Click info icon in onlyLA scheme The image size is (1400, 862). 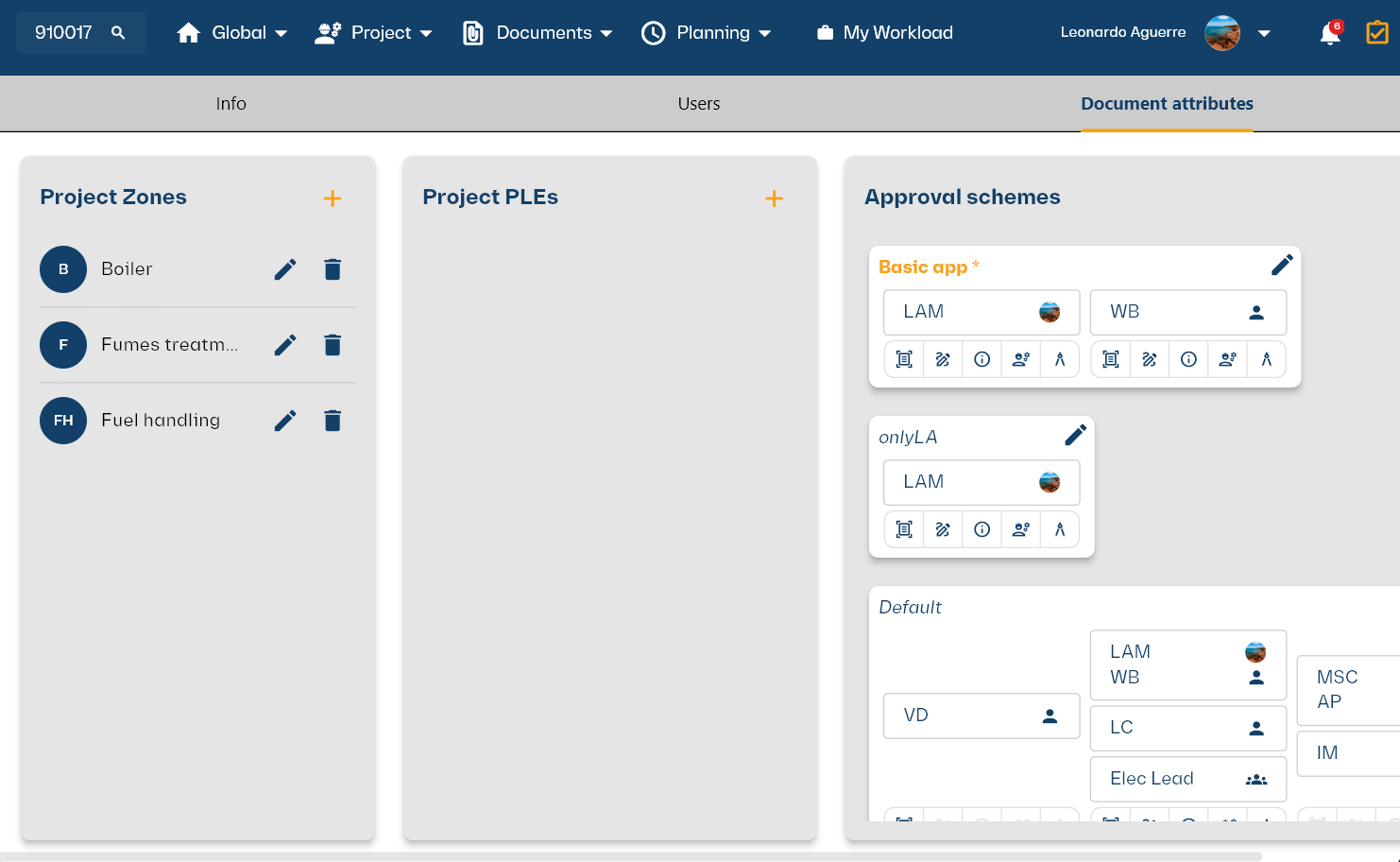point(982,529)
